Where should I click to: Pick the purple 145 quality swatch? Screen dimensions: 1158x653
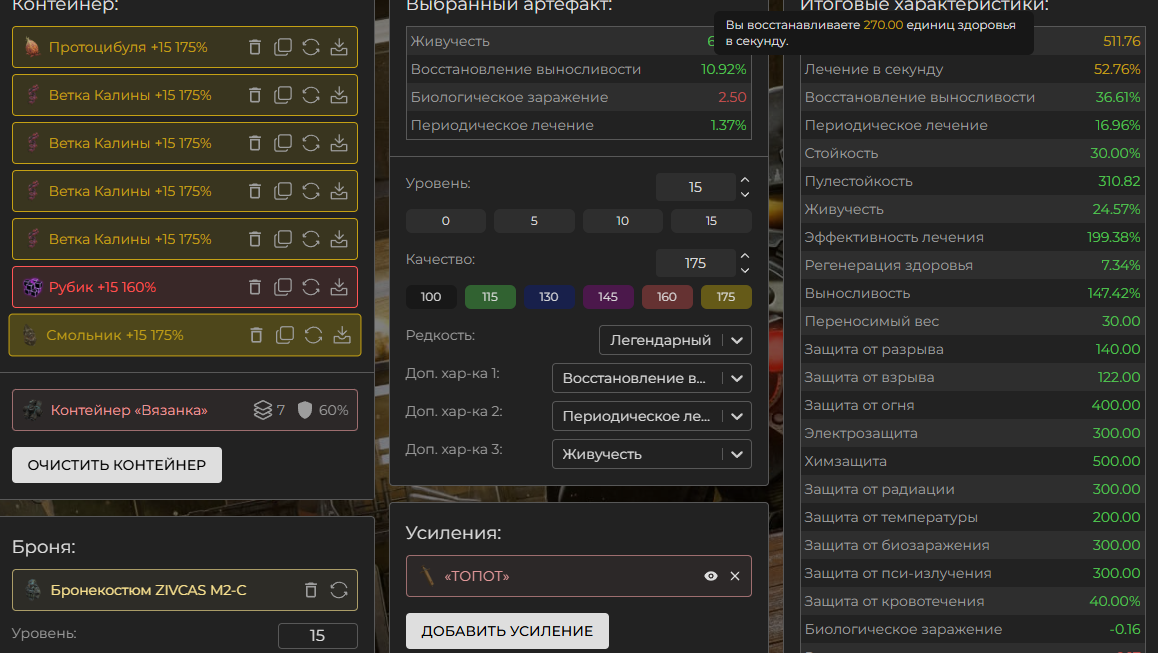(x=608, y=297)
